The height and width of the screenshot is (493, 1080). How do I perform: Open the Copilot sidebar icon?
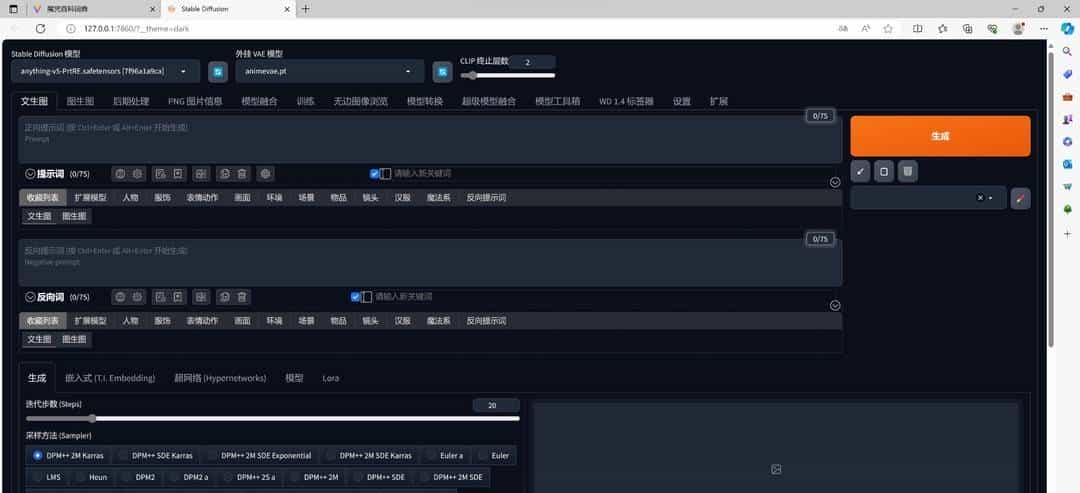click(1067, 29)
